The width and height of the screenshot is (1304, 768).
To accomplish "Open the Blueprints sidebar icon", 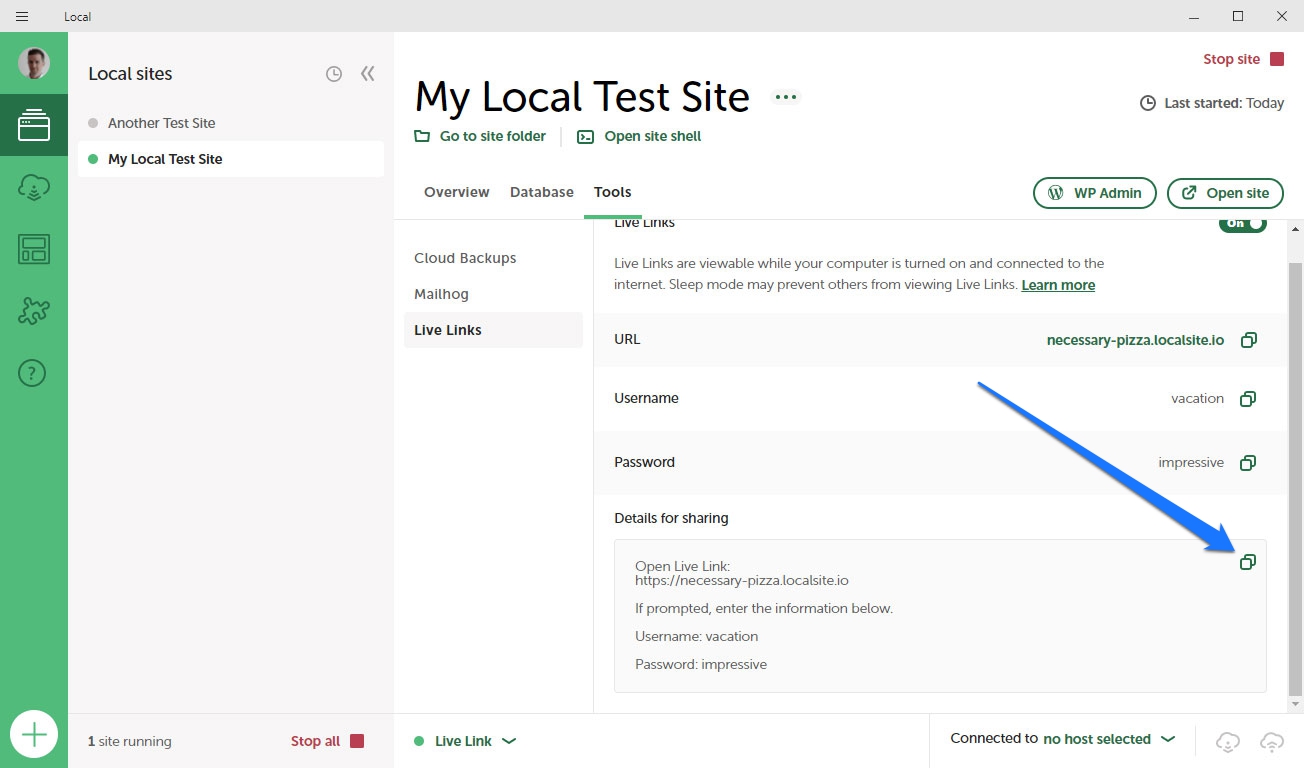I will click(x=34, y=249).
